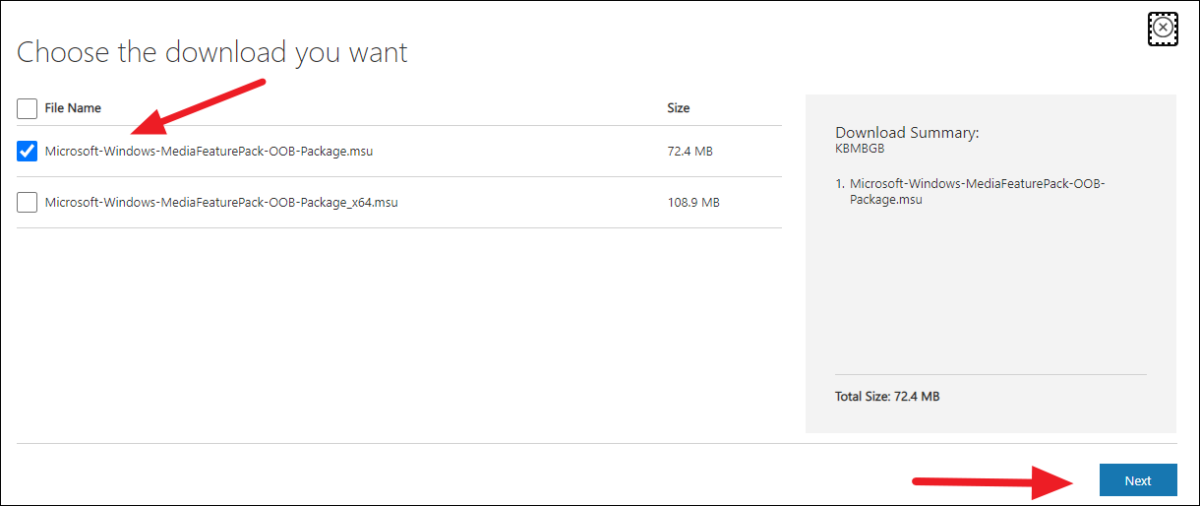Click the 108.9 MB size value
The width and height of the screenshot is (1200, 506).
tap(693, 202)
